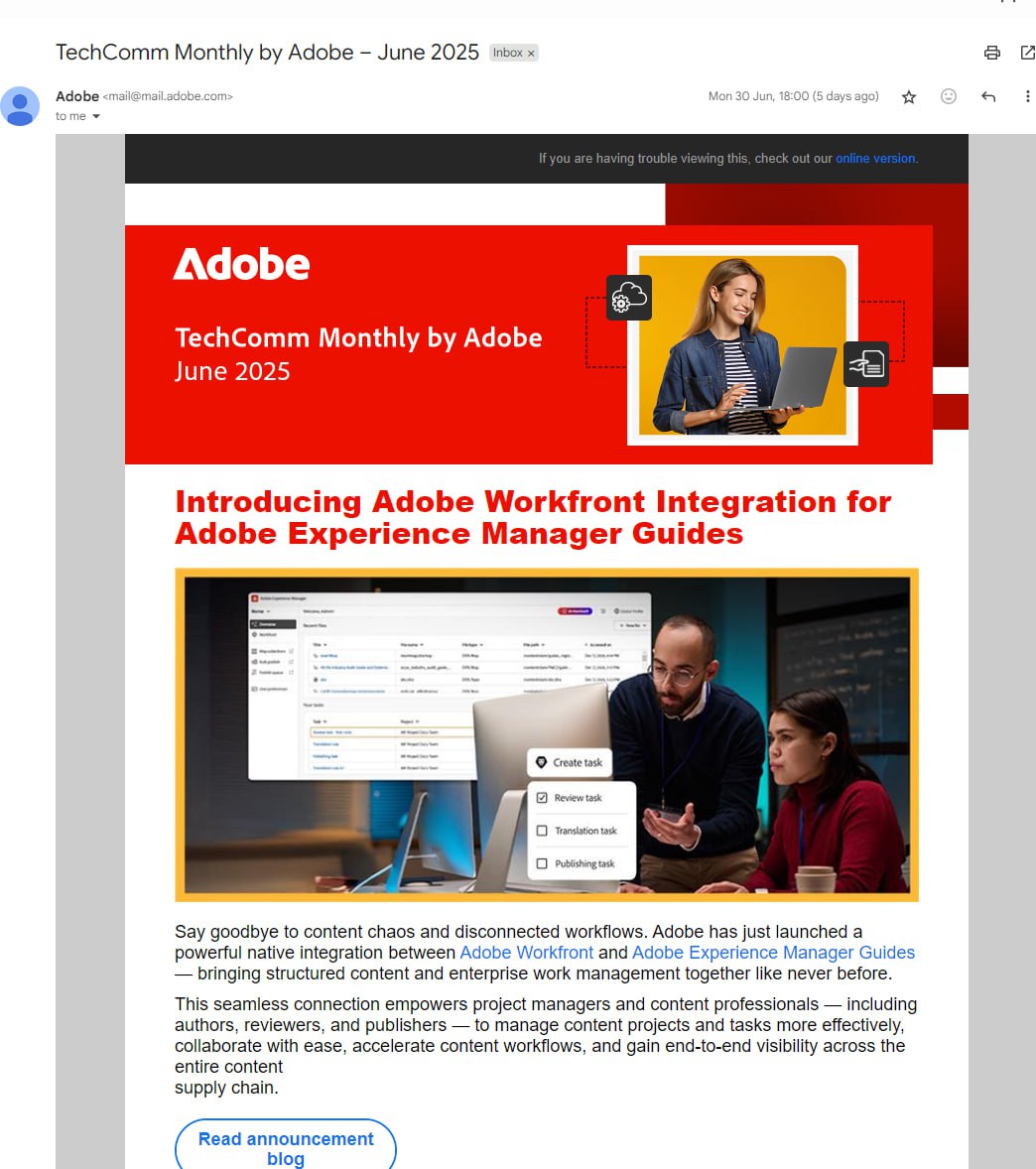This screenshot has height=1169, width=1036.
Task: Reply to the Adobe email
Action: click(988, 96)
